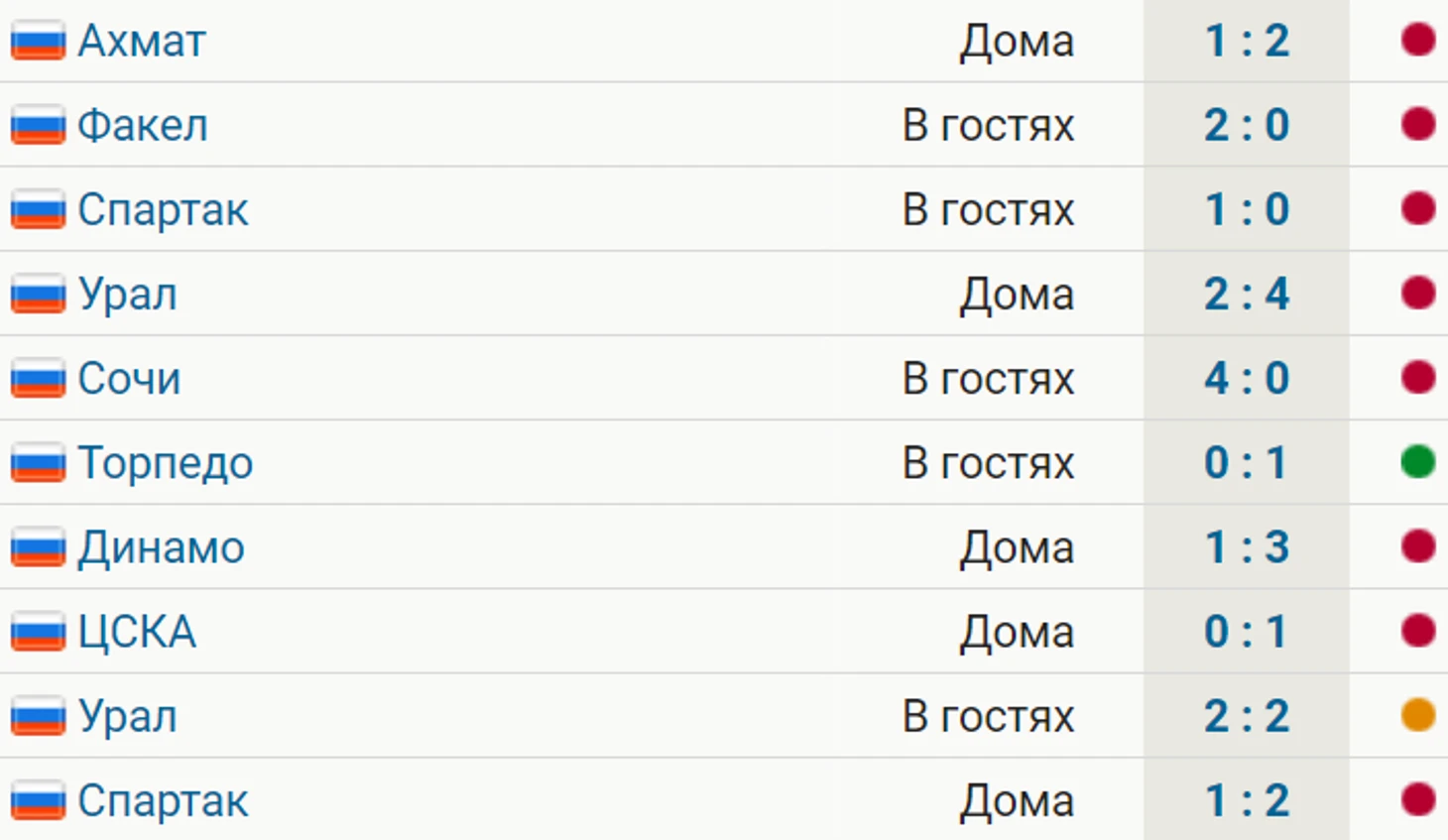Open the ЦСКА team page
Screen dimensions: 1448x840
[x=138, y=632]
